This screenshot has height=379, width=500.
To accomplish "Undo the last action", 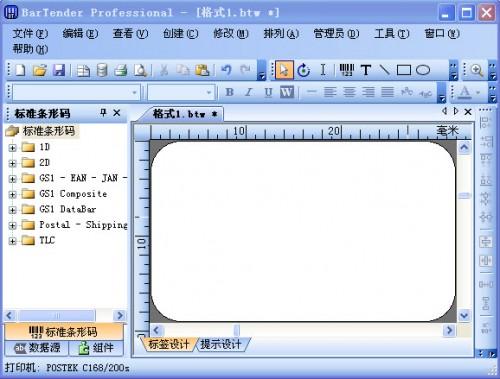I will pyautogui.click(x=226, y=70).
